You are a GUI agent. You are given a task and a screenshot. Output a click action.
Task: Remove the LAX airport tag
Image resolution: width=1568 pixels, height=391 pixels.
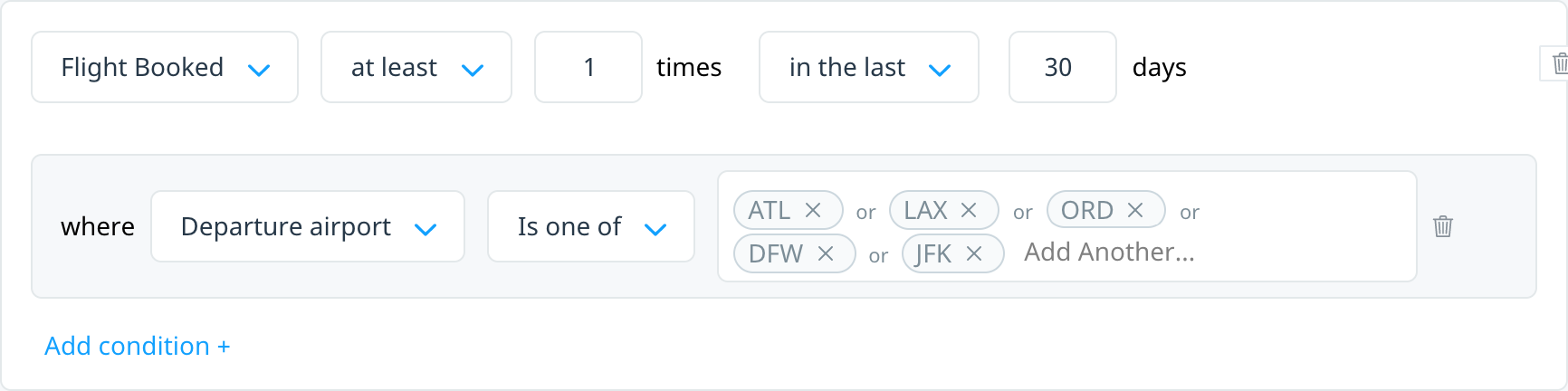[x=969, y=210]
